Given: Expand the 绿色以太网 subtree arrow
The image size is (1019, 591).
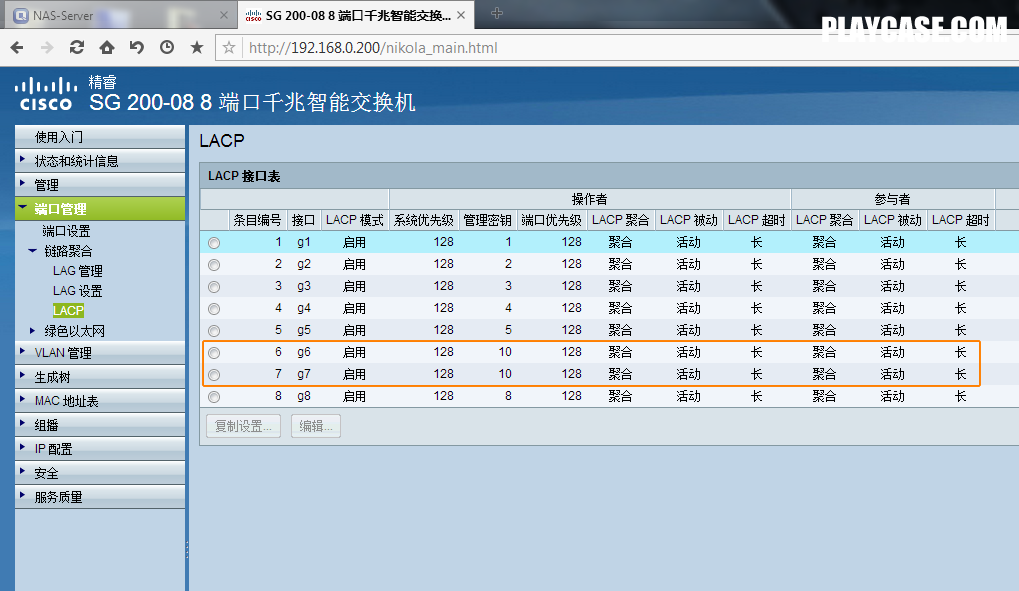Looking at the screenshot, I should pyautogui.click(x=32, y=331).
